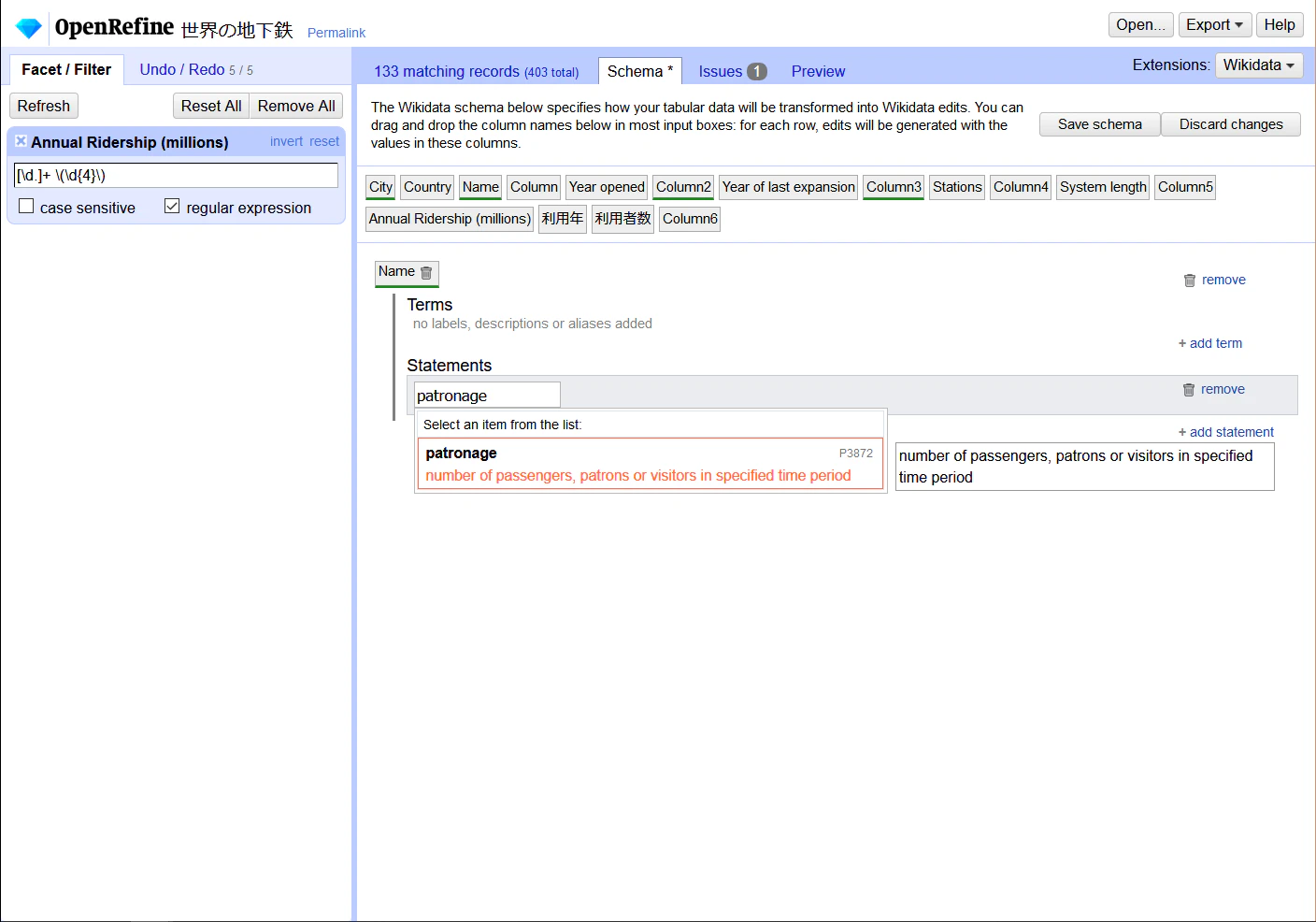1316x922 pixels.
Task: Select the Year of last expansion chip
Action: click(788, 187)
